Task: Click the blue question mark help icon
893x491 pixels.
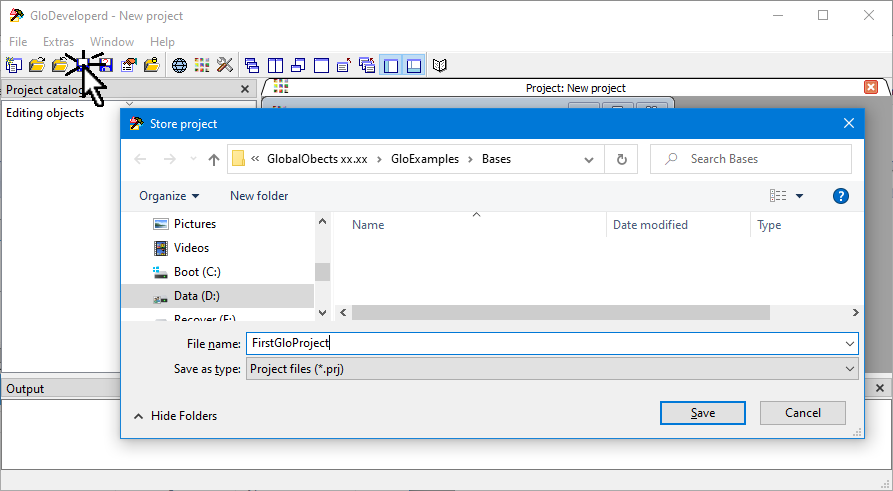Action: [841, 196]
